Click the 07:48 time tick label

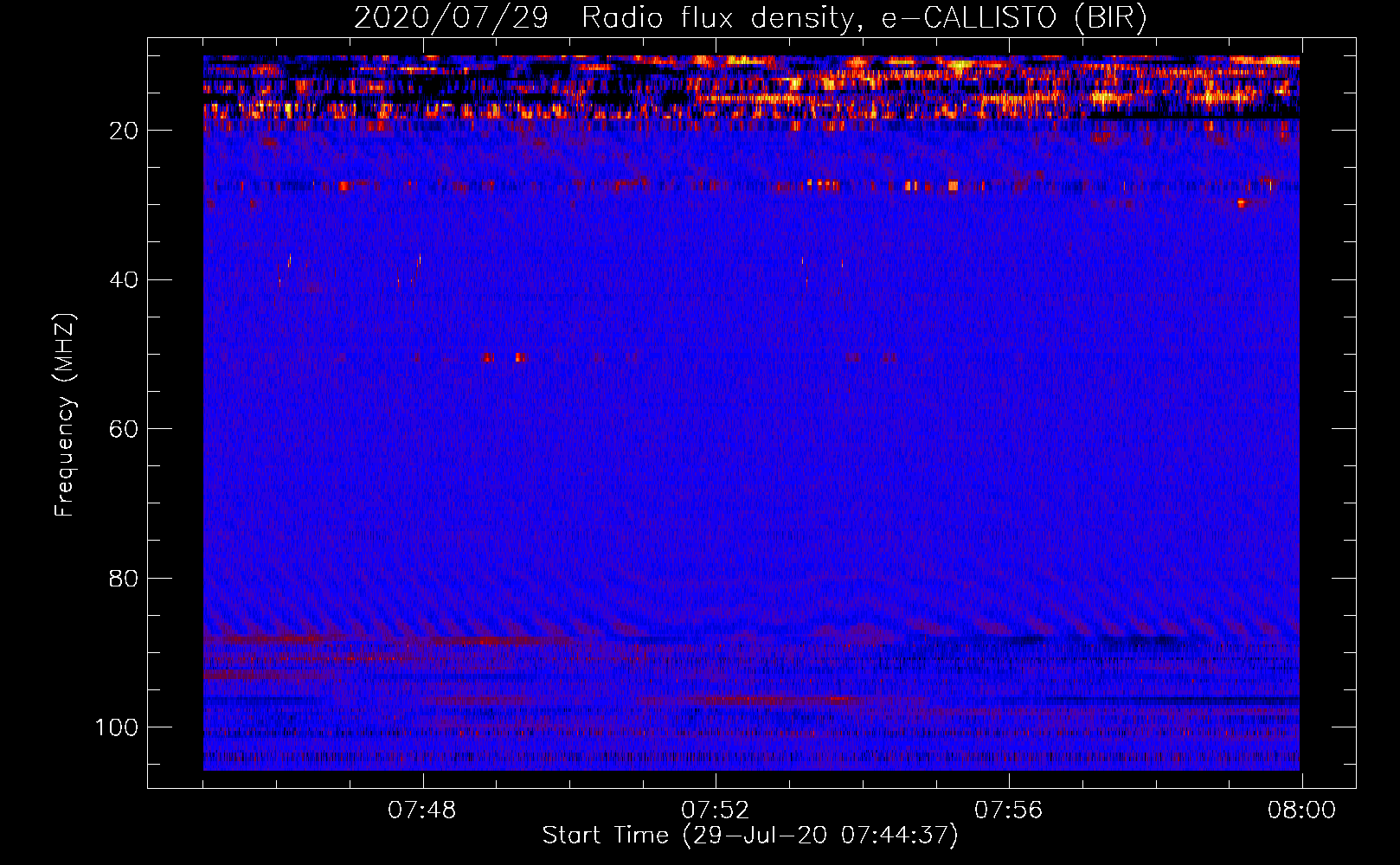421,811
